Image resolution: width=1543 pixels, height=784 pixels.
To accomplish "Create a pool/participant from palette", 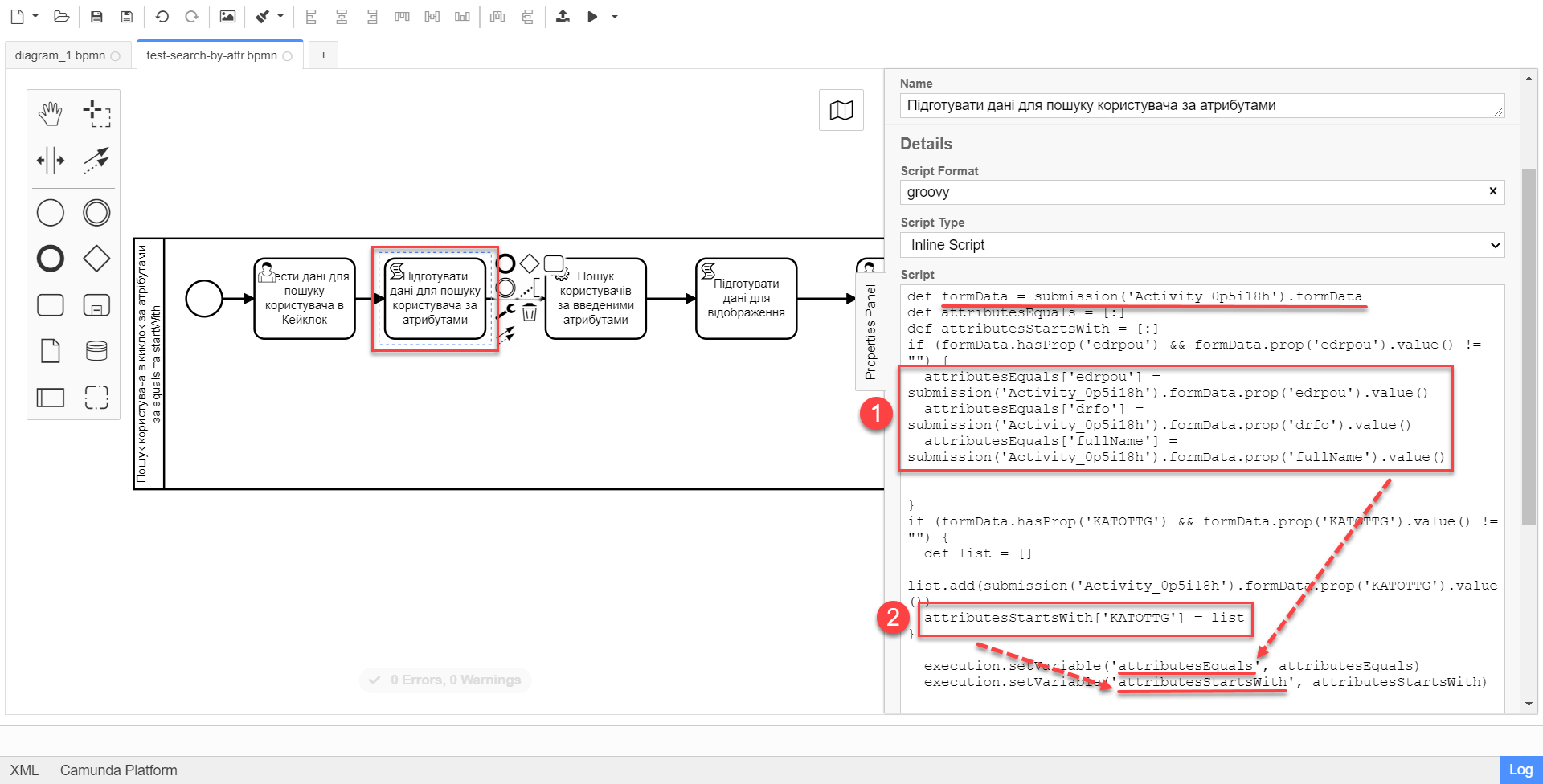I will pyautogui.click(x=50, y=397).
